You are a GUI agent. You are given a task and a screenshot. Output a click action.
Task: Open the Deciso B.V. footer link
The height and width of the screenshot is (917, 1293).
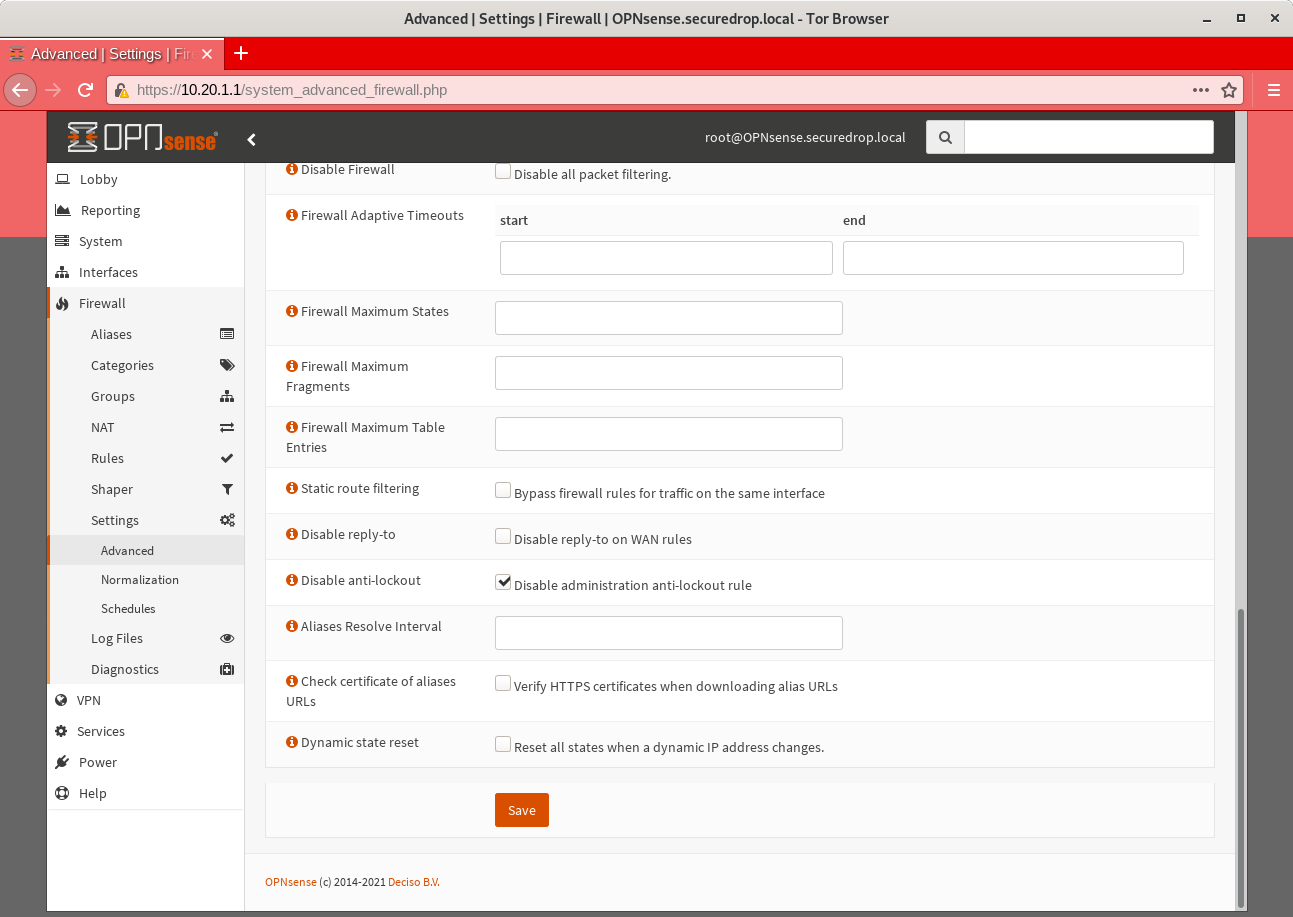(413, 882)
